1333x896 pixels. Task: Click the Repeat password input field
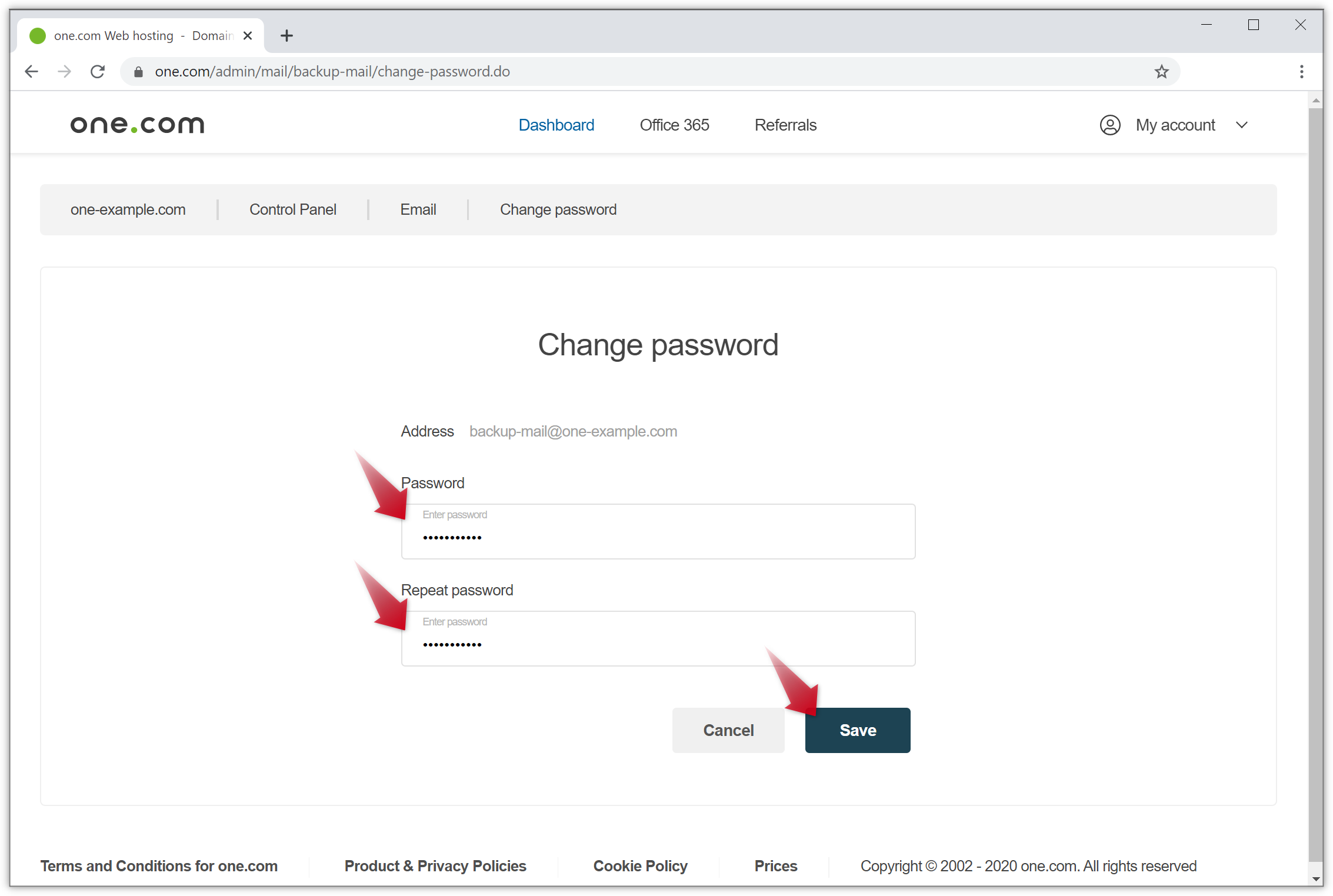[x=659, y=637]
